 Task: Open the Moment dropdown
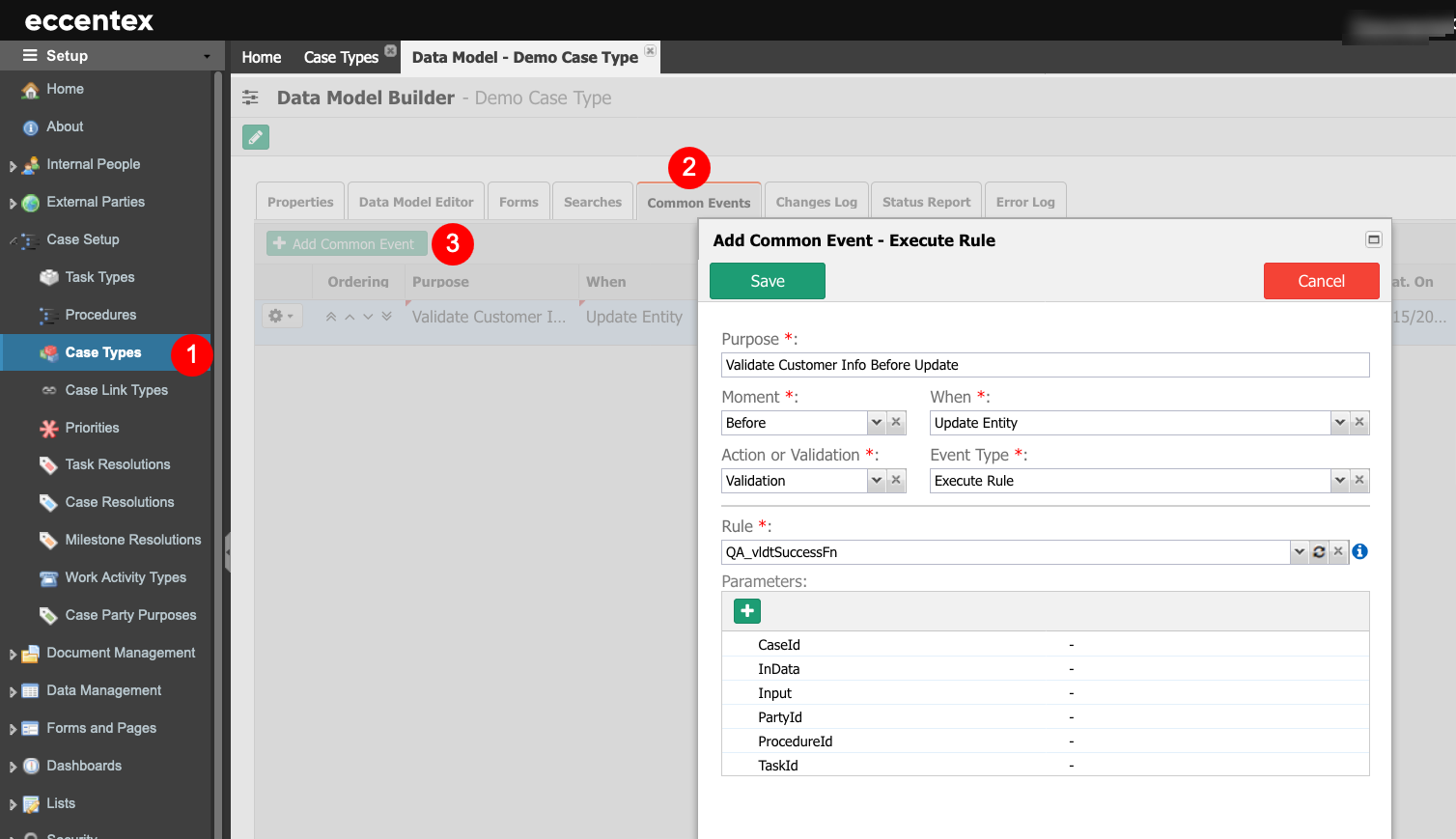876,423
